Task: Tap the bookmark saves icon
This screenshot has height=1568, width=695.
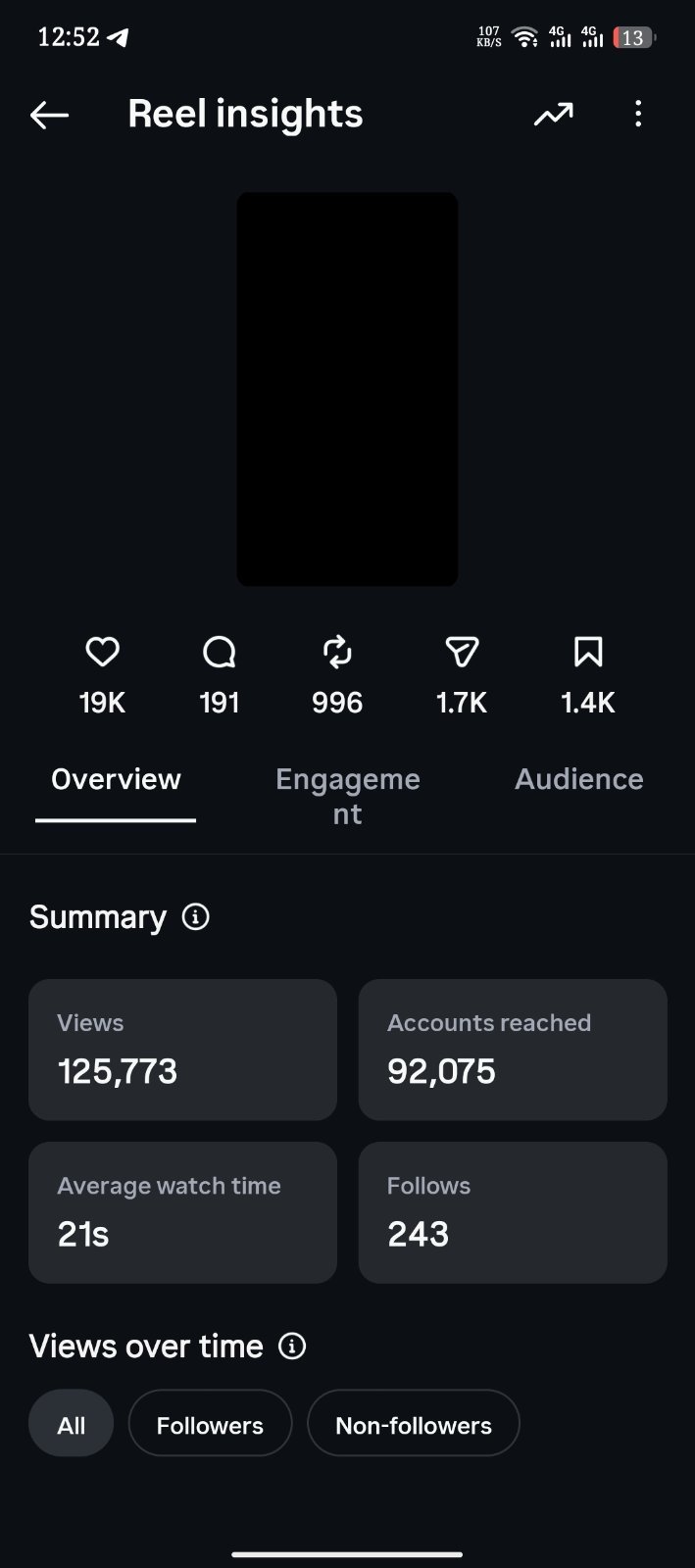Action: coord(588,652)
